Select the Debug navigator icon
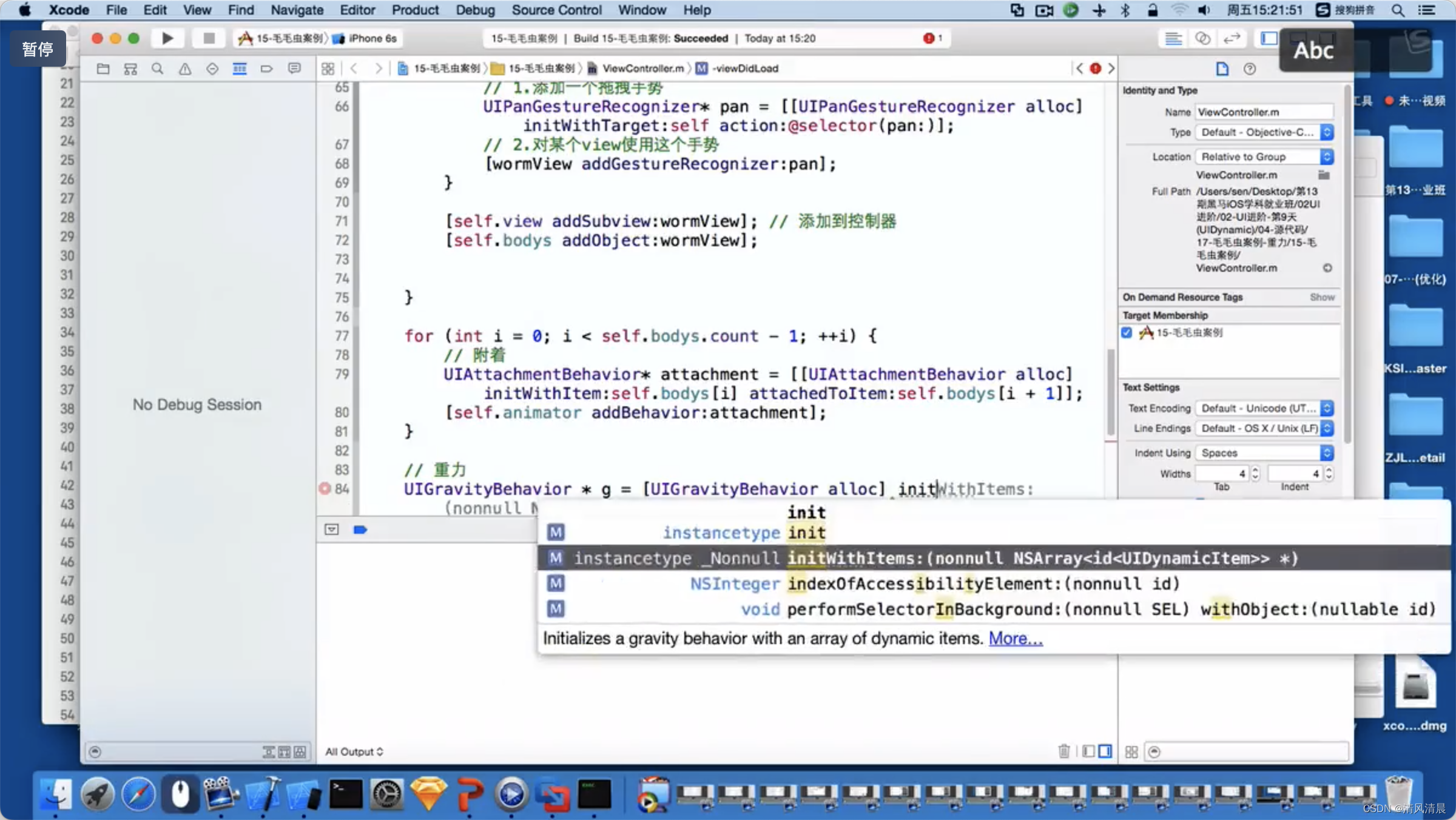This screenshot has height=820, width=1456. [240, 69]
